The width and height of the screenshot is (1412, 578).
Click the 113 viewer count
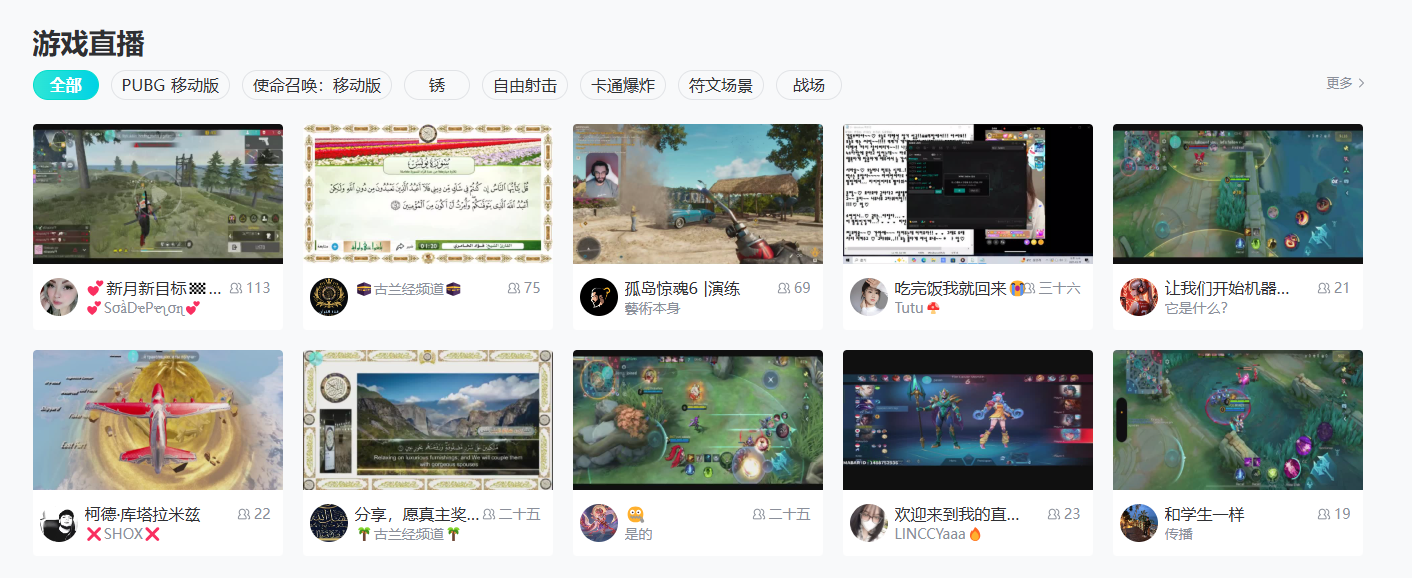[x=250, y=288]
